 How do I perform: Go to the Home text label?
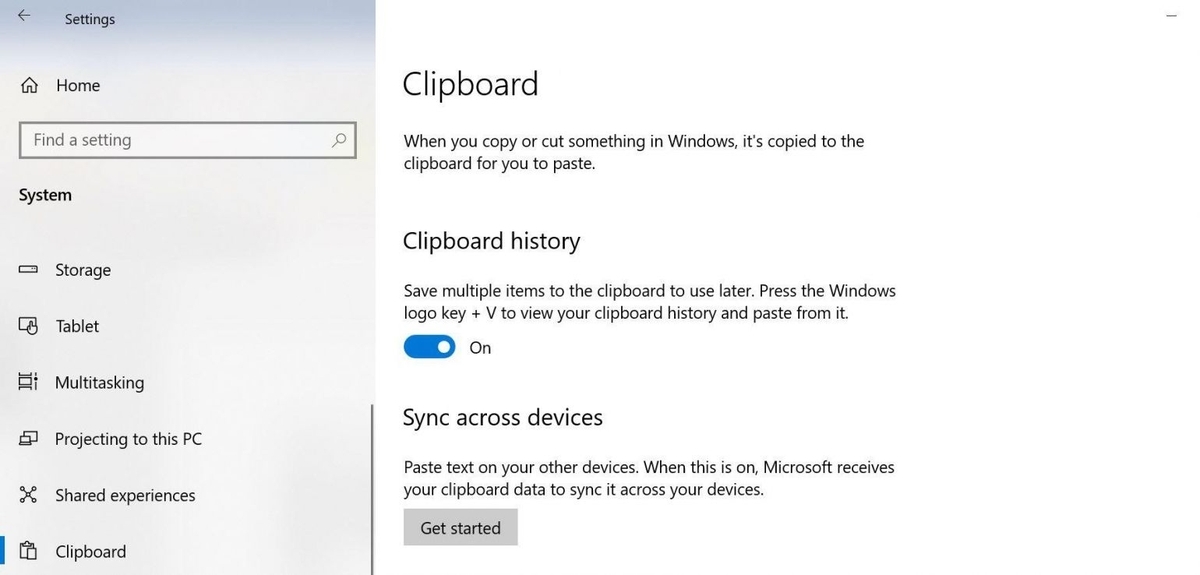pyautogui.click(x=78, y=86)
